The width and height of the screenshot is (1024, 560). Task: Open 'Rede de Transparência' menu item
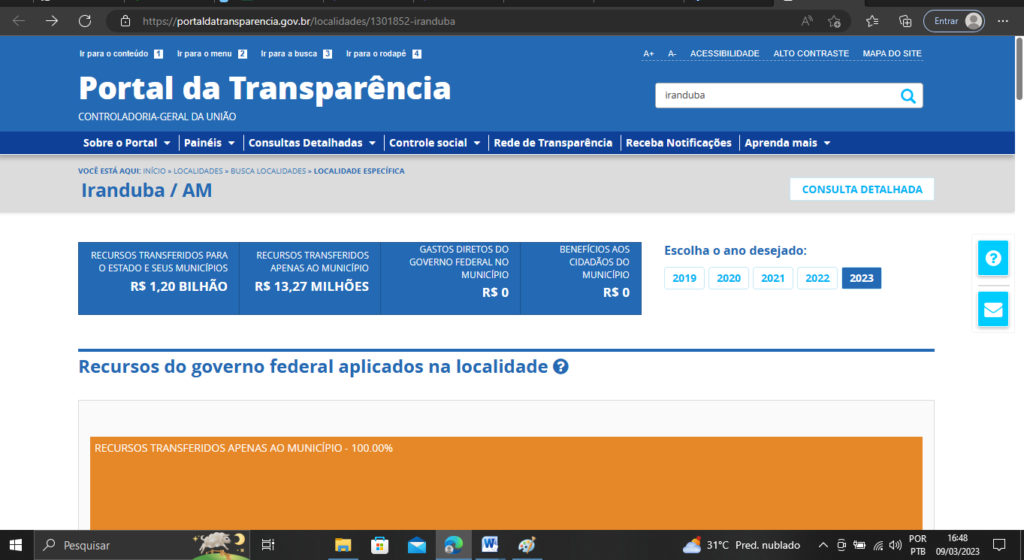tap(553, 143)
